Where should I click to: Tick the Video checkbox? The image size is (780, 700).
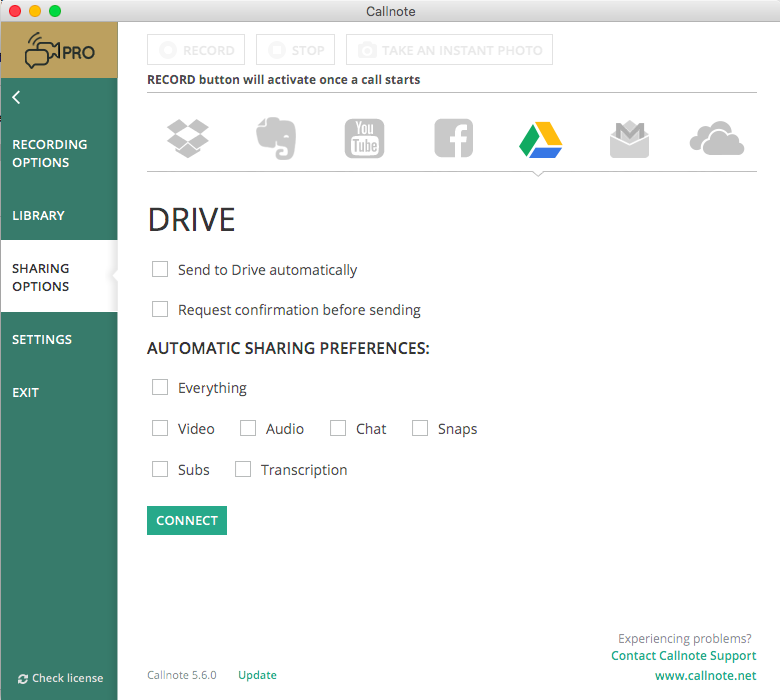(160, 428)
